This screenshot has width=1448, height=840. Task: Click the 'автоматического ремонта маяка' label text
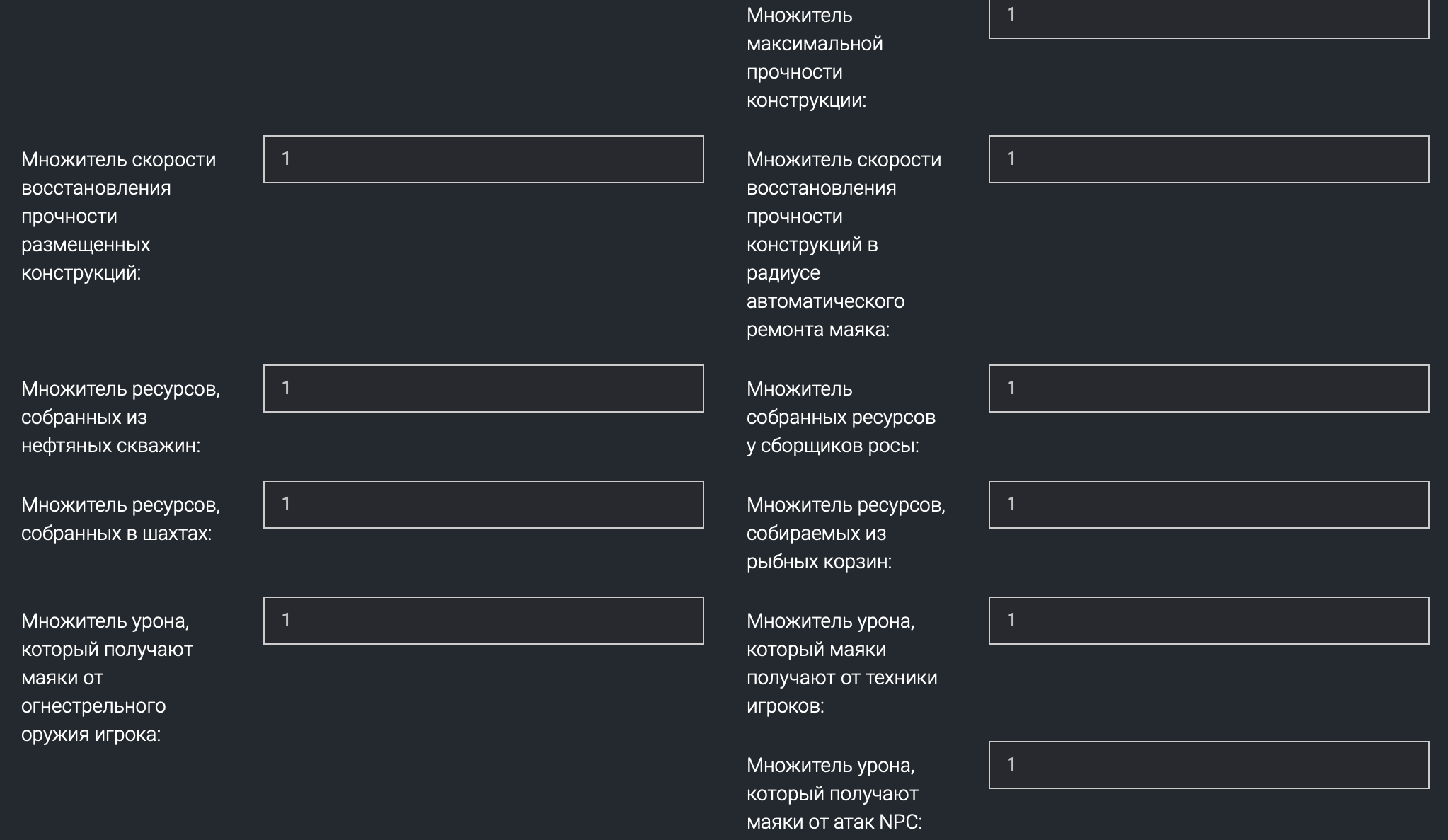pyautogui.click(x=825, y=316)
